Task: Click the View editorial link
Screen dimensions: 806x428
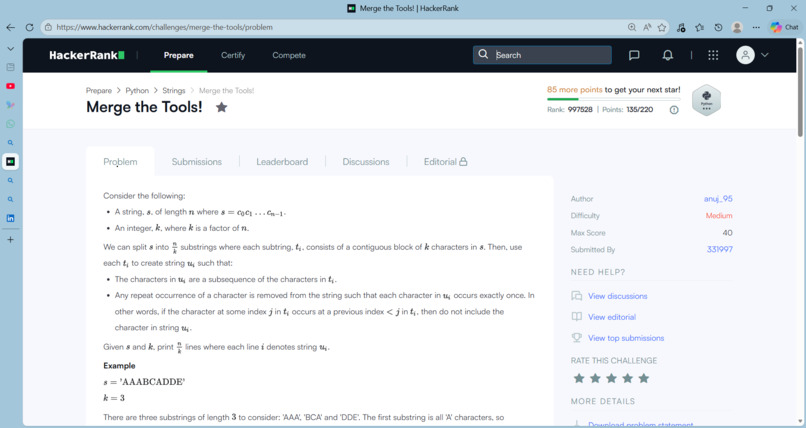Action: 612,317
